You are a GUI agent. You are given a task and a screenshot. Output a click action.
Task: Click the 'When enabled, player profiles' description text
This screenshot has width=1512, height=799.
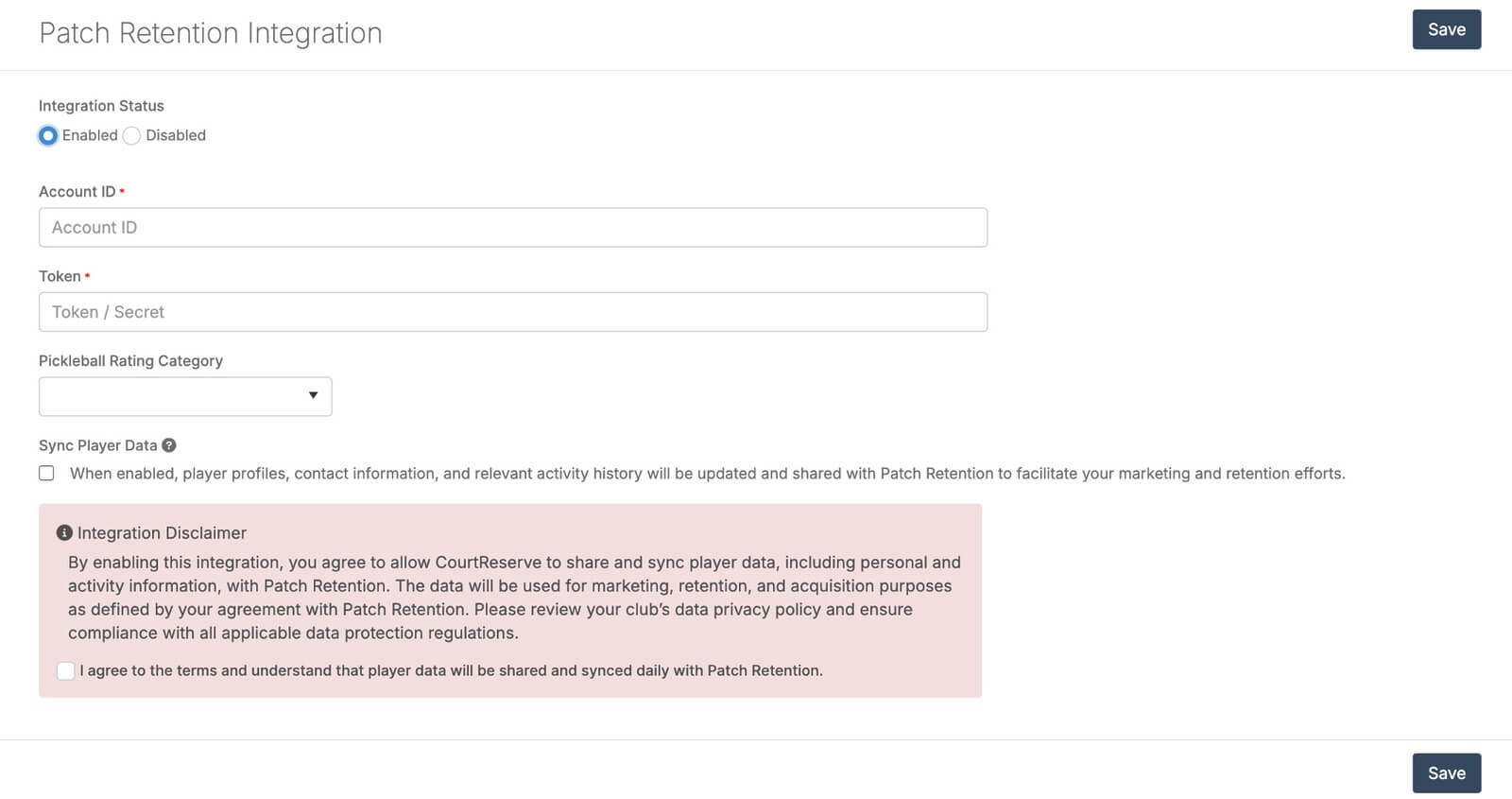[707, 473]
